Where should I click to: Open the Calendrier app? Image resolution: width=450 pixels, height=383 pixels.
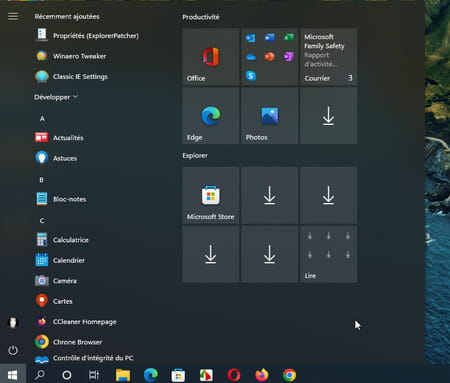[x=60, y=260]
